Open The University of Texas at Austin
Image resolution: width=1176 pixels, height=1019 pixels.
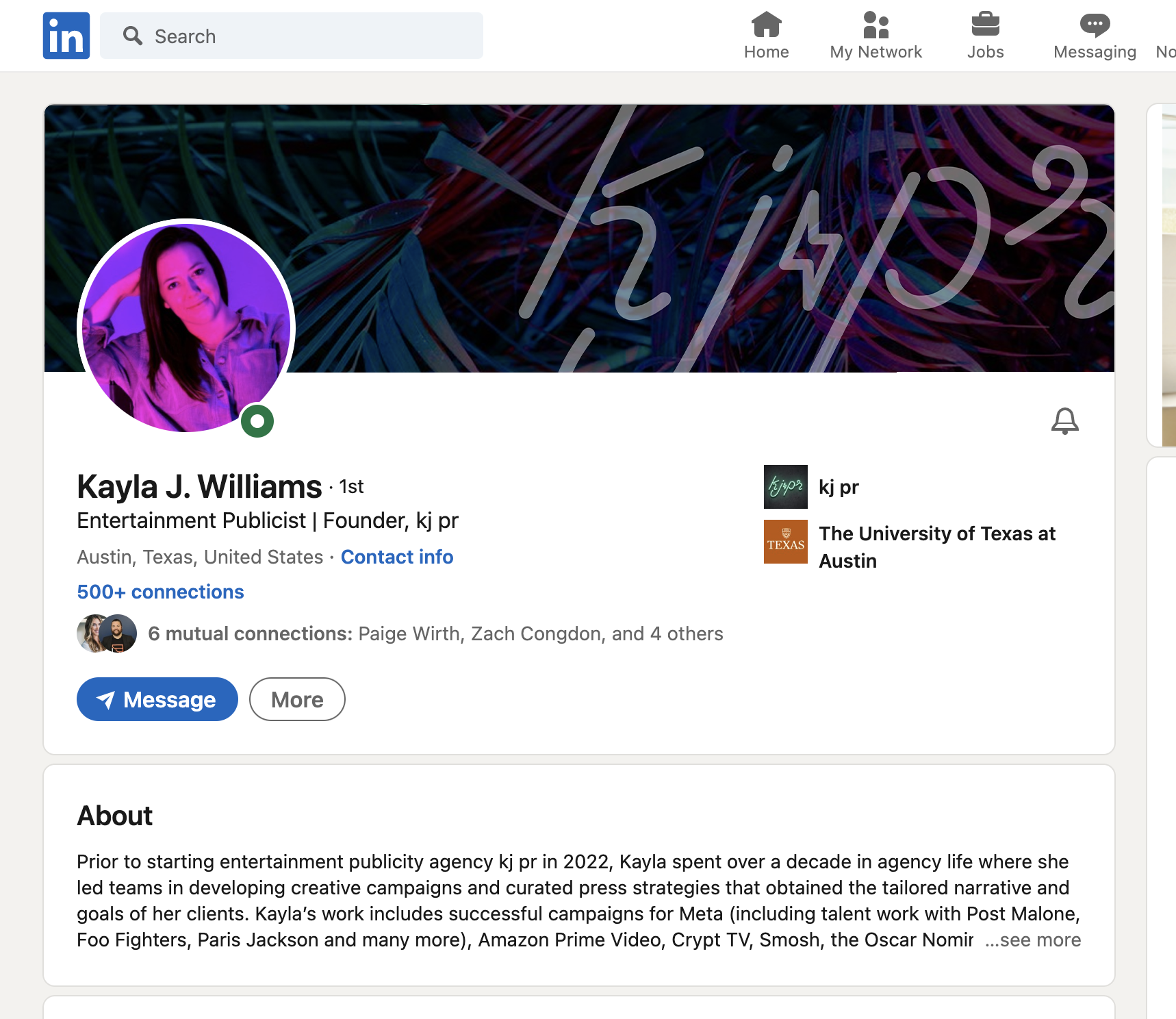[937, 547]
